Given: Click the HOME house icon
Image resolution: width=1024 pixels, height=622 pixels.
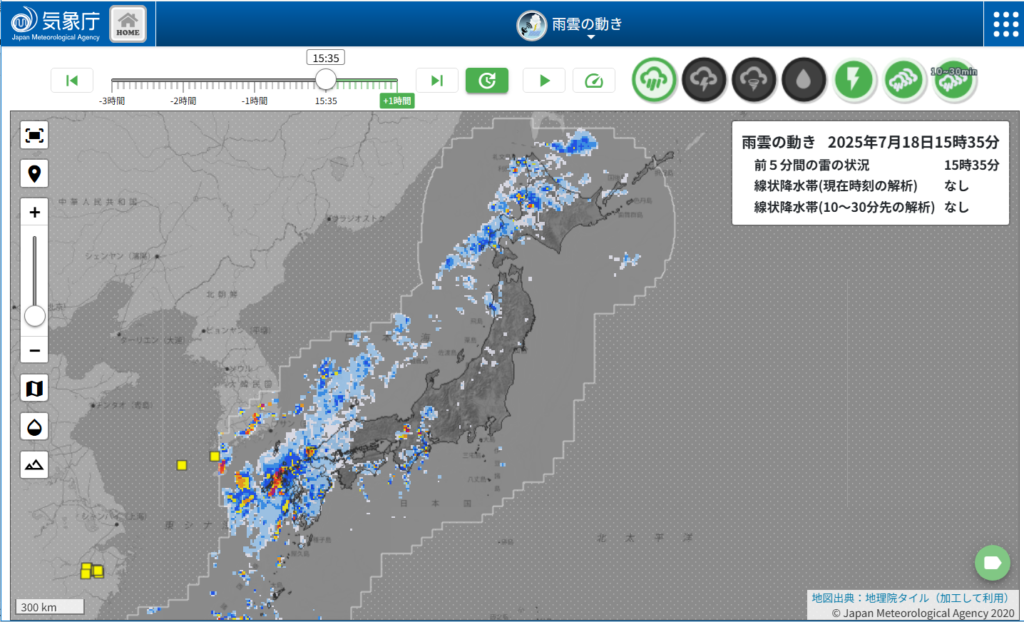Looking at the screenshot, I should (127, 23).
